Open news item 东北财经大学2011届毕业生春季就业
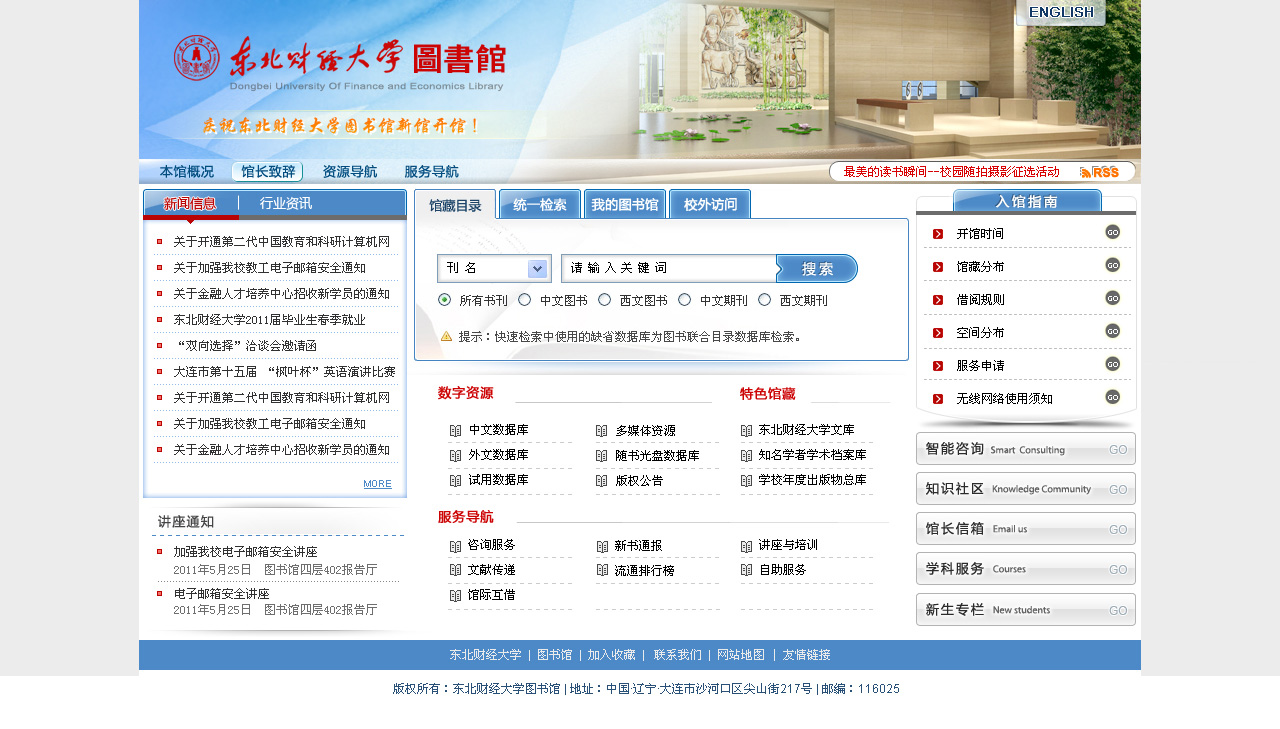Viewport: 1280px width, 729px height. (269, 320)
